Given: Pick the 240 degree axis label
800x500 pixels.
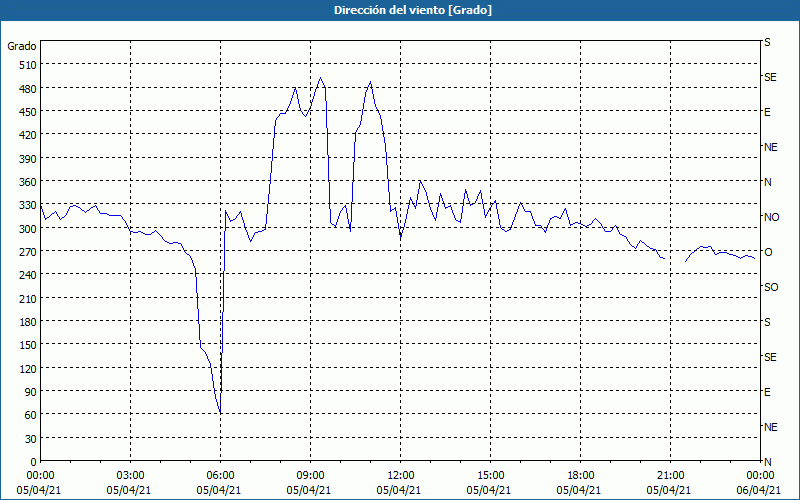Looking at the screenshot, I should pos(29,275).
